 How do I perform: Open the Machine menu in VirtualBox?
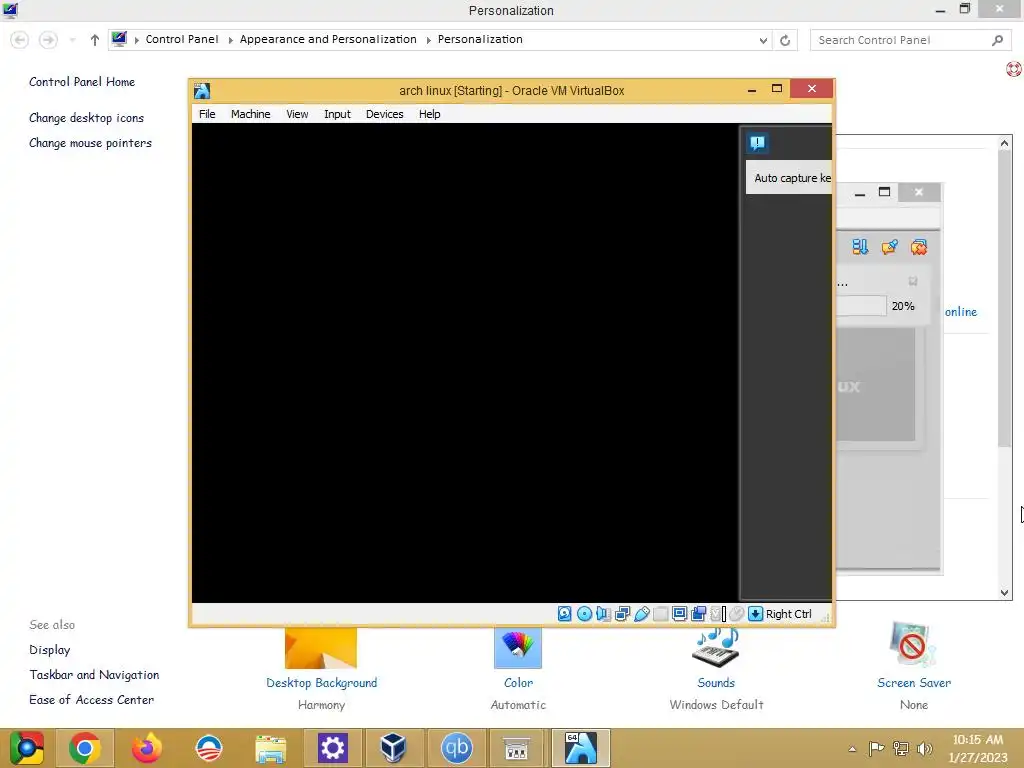coord(251,114)
